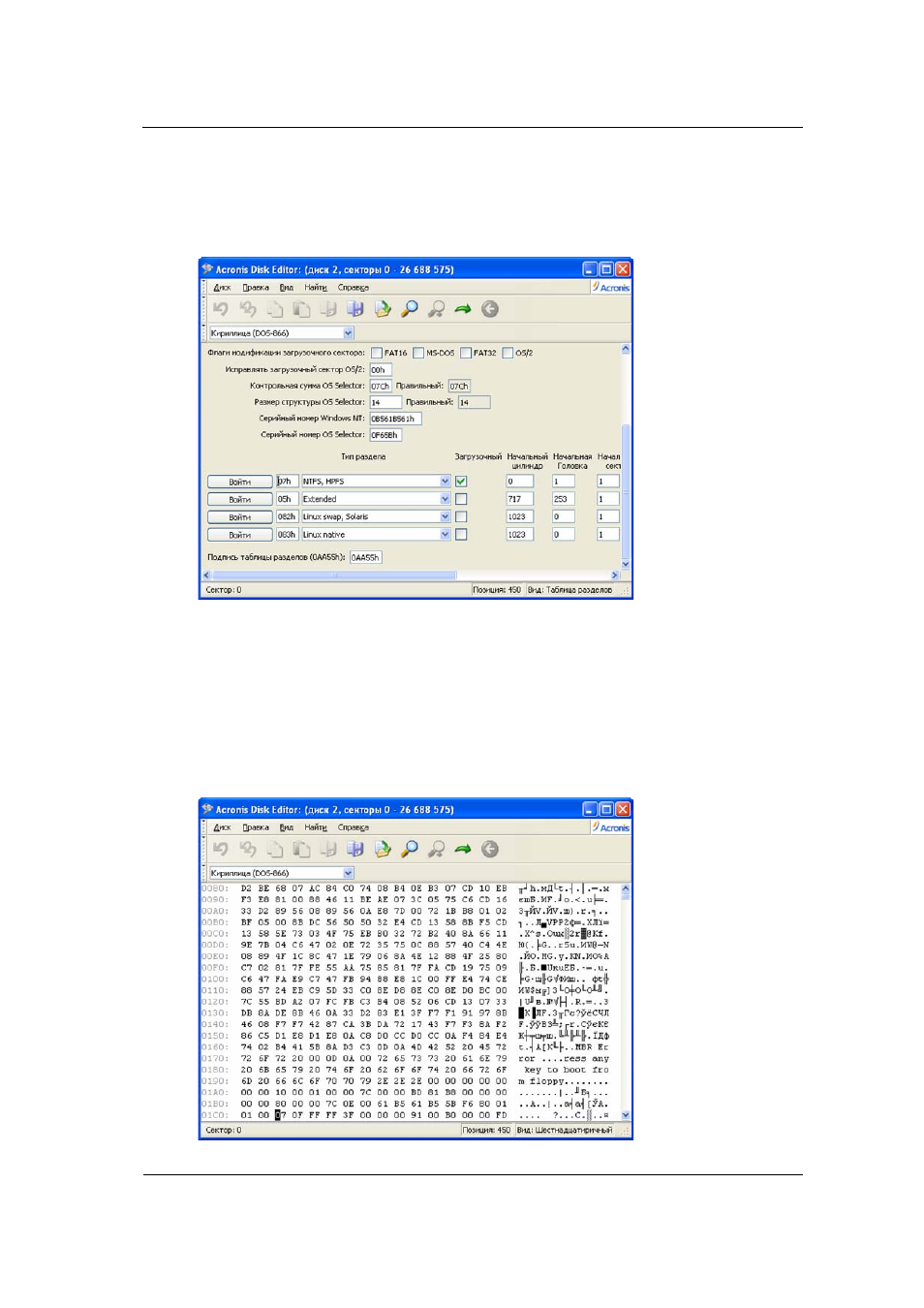Click vertical scrollbar down arrow in lower hex window
The height and width of the screenshot is (1308, 924).
(x=626, y=1115)
